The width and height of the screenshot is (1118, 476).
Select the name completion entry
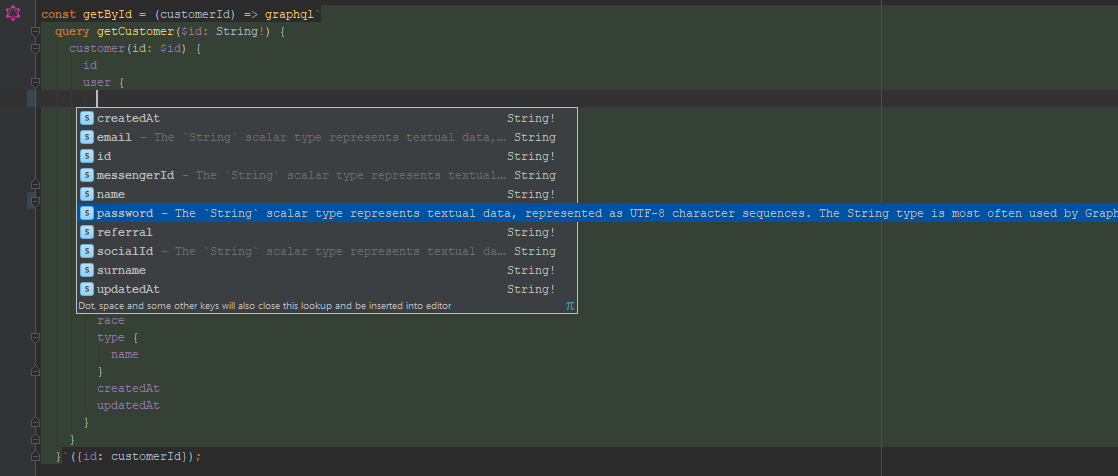pyautogui.click(x=110, y=194)
